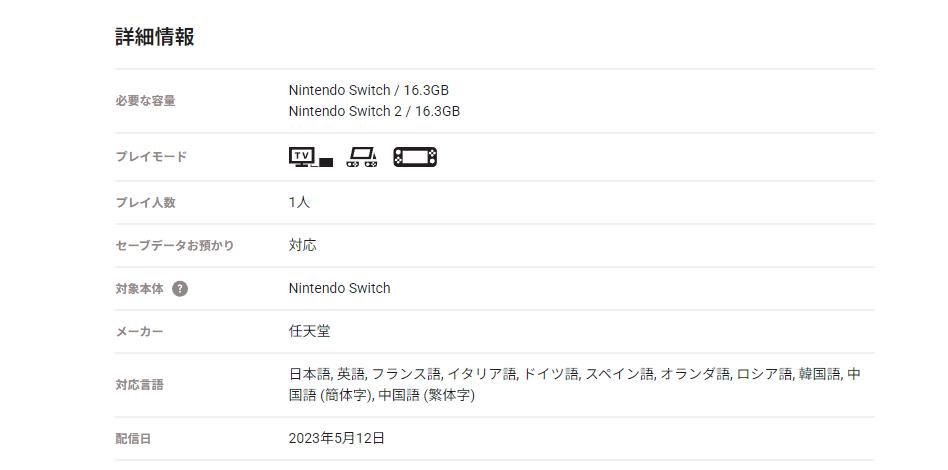This screenshot has height=470, width=948.
Task: Select the Nintendo Switch / 16.3GB text
Action: [368, 90]
